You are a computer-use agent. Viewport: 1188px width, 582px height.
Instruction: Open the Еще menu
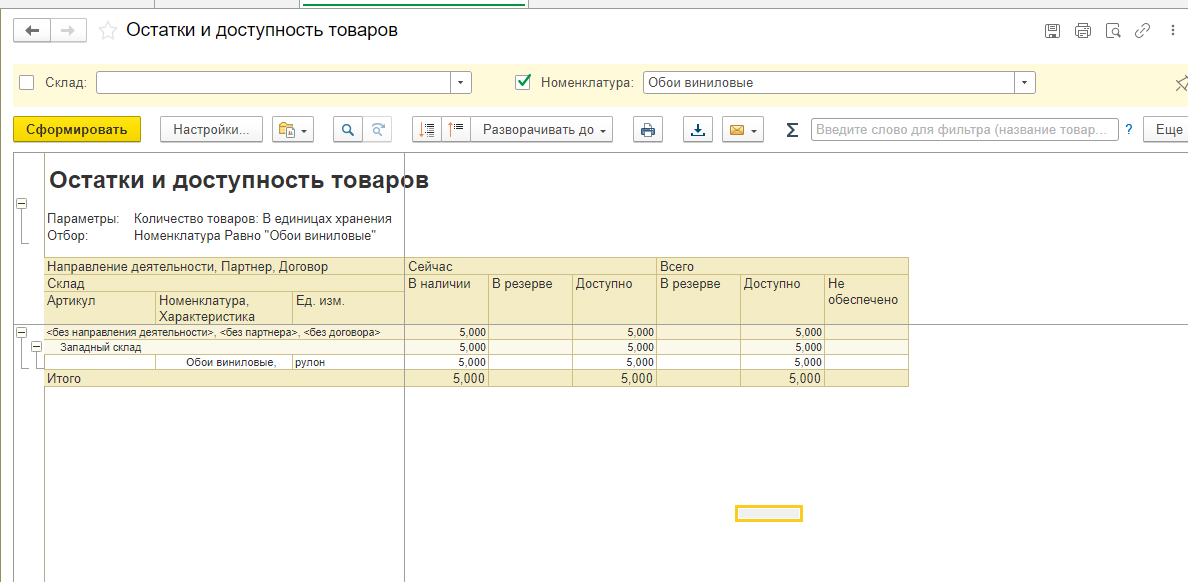(x=1168, y=129)
